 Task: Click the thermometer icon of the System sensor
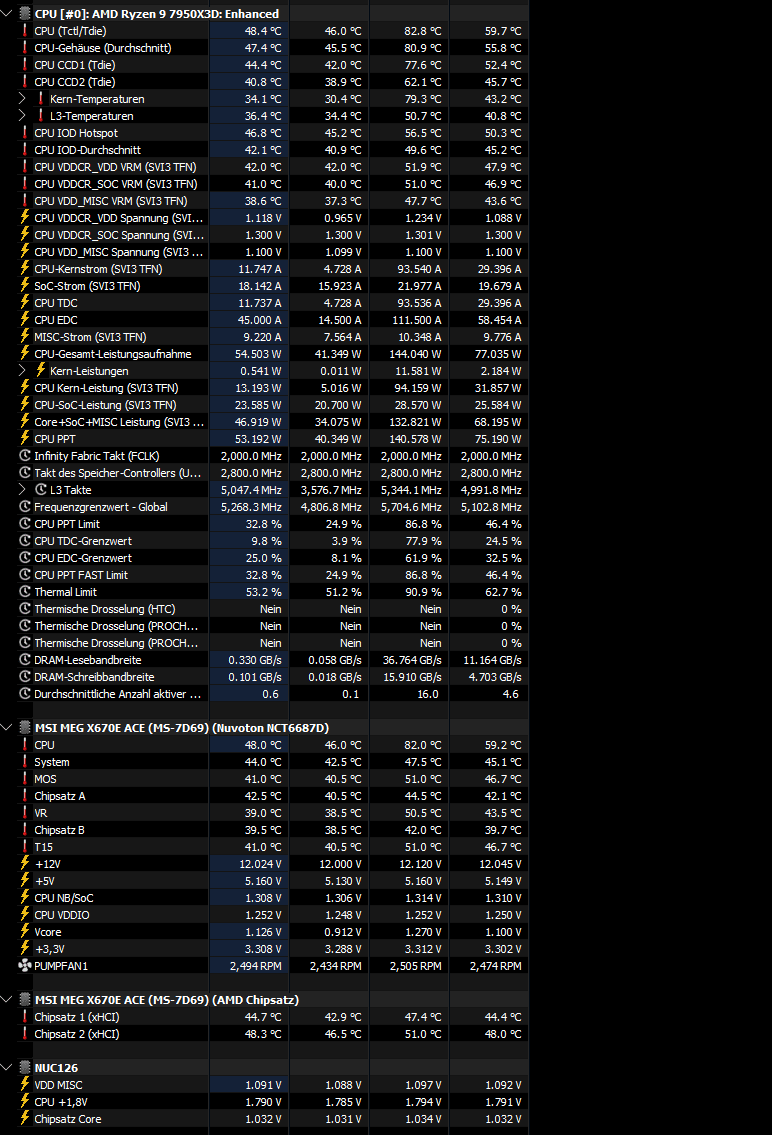tap(25, 761)
